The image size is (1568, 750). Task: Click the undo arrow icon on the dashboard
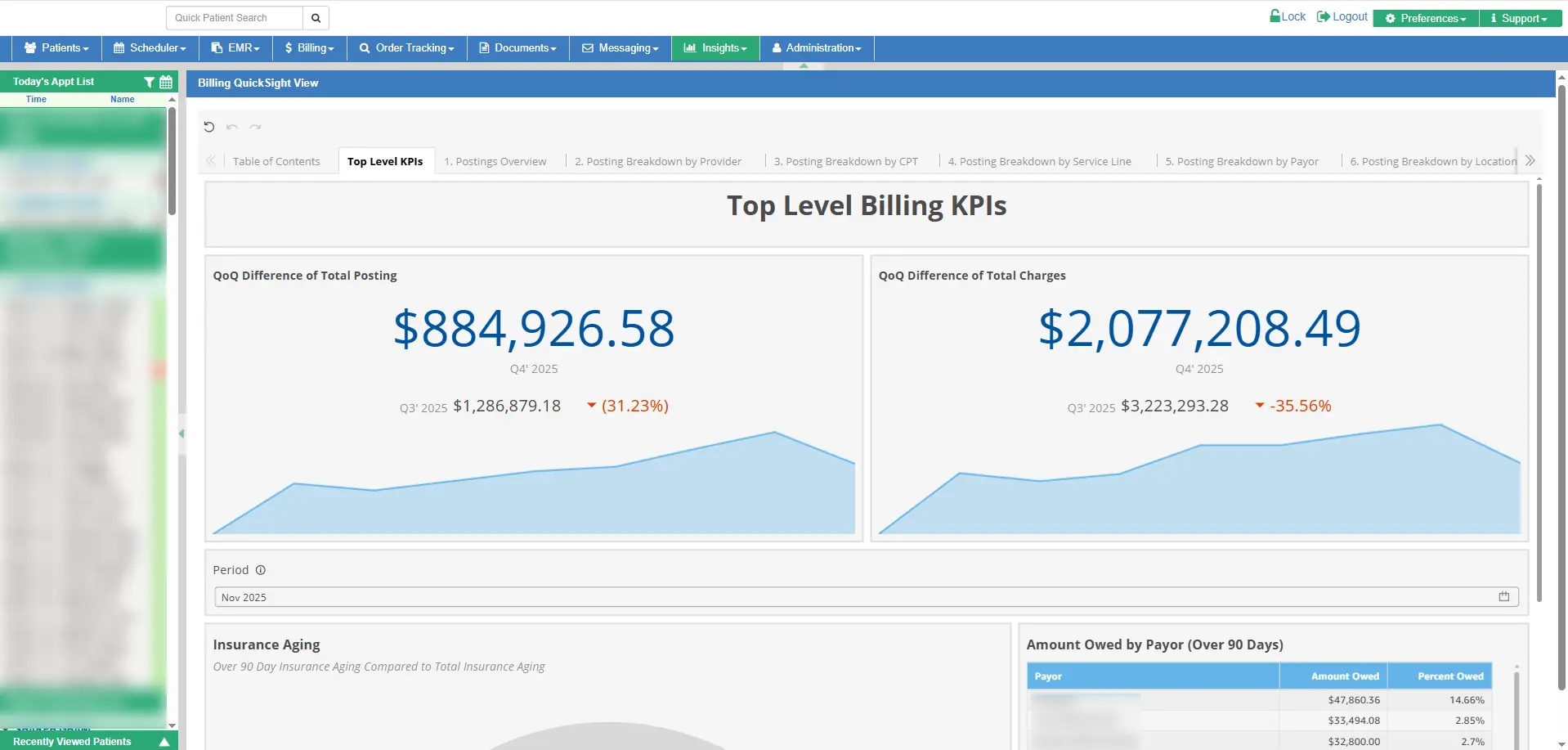click(232, 128)
